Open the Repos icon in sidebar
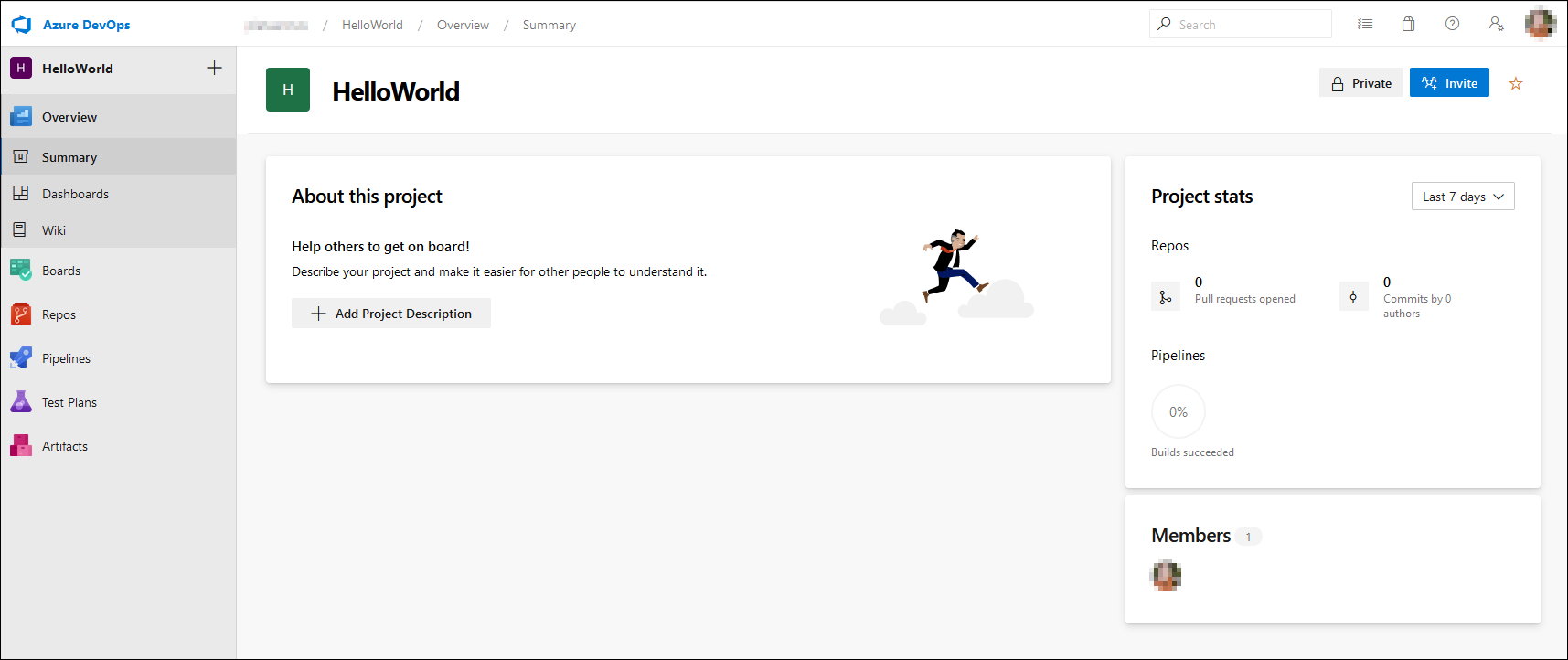The width and height of the screenshot is (1568, 660). pyautogui.click(x=21, y=314)
